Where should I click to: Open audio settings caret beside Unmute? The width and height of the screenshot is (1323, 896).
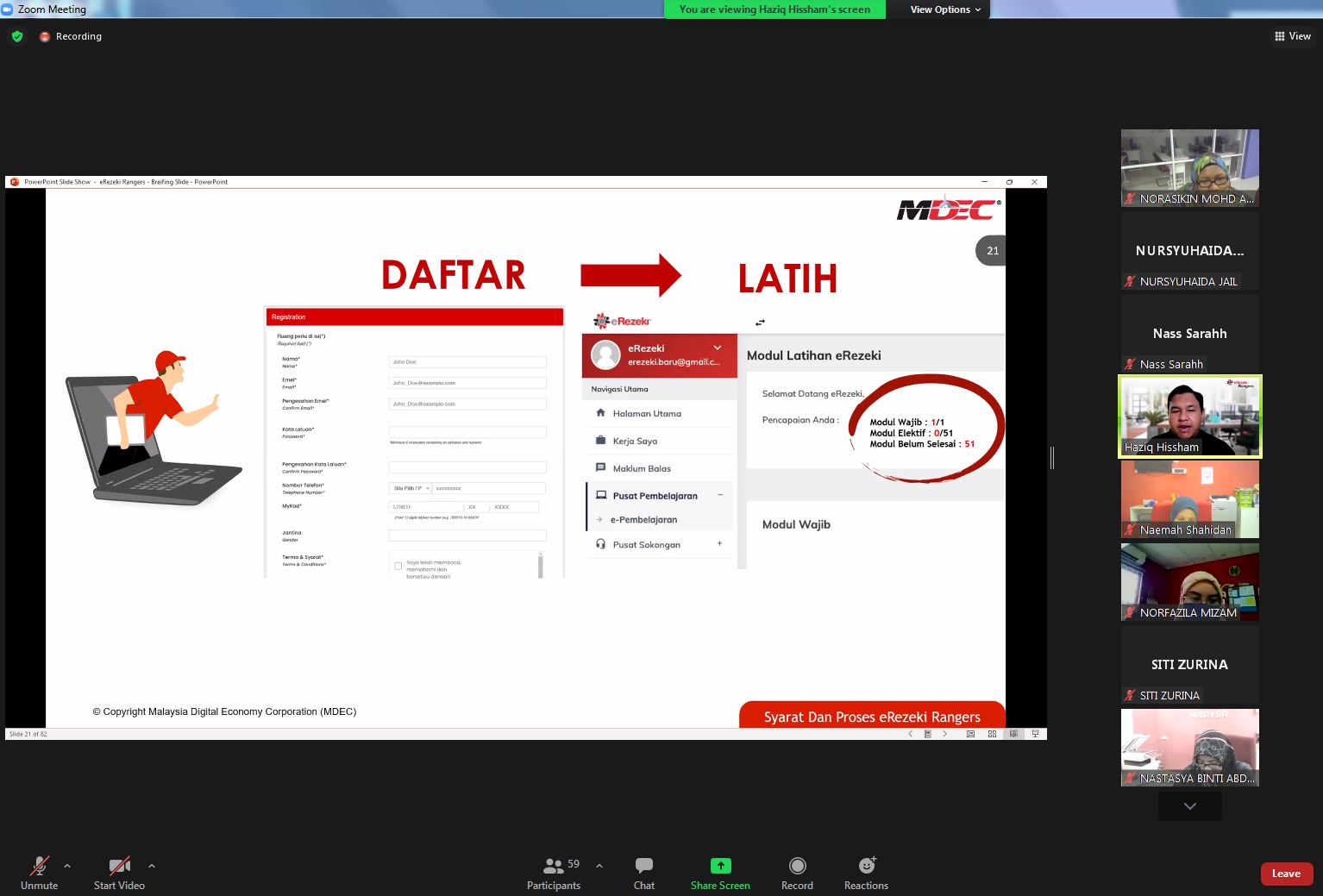pos(67,866)
